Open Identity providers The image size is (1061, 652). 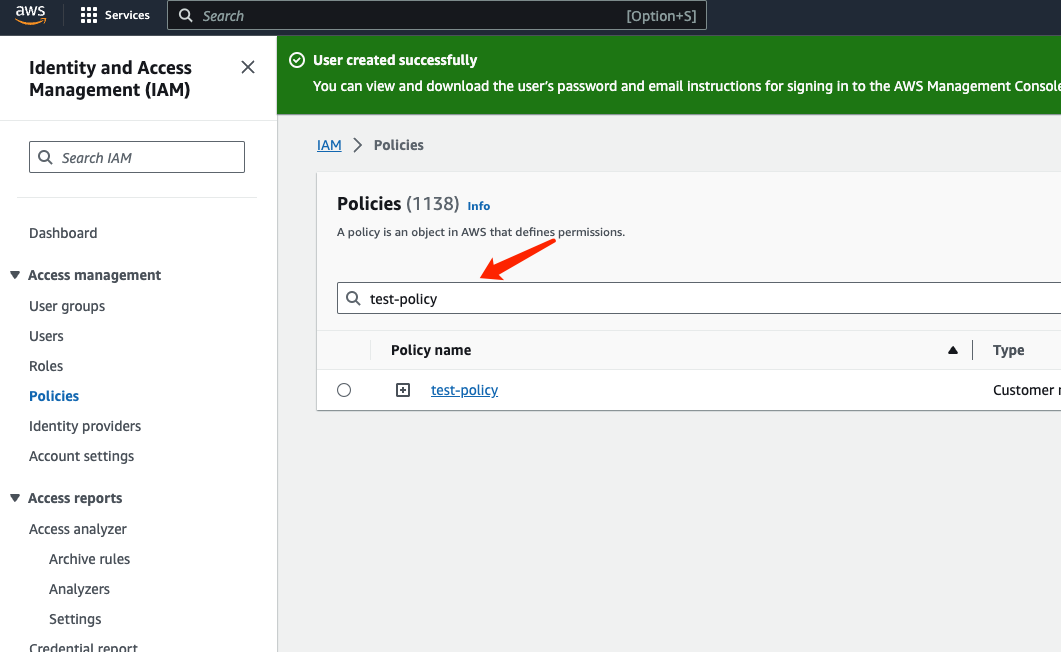pyautogui.click(x=85, y=426)
